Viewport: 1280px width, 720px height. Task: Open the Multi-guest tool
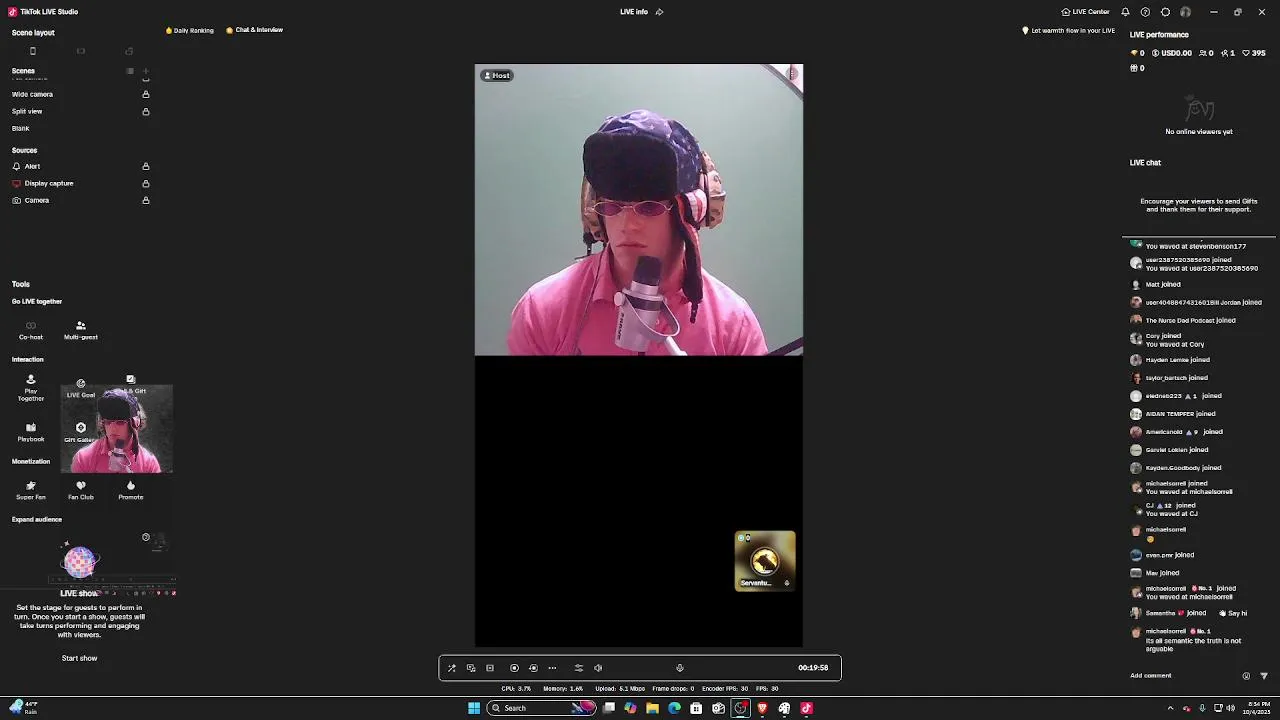81,330
